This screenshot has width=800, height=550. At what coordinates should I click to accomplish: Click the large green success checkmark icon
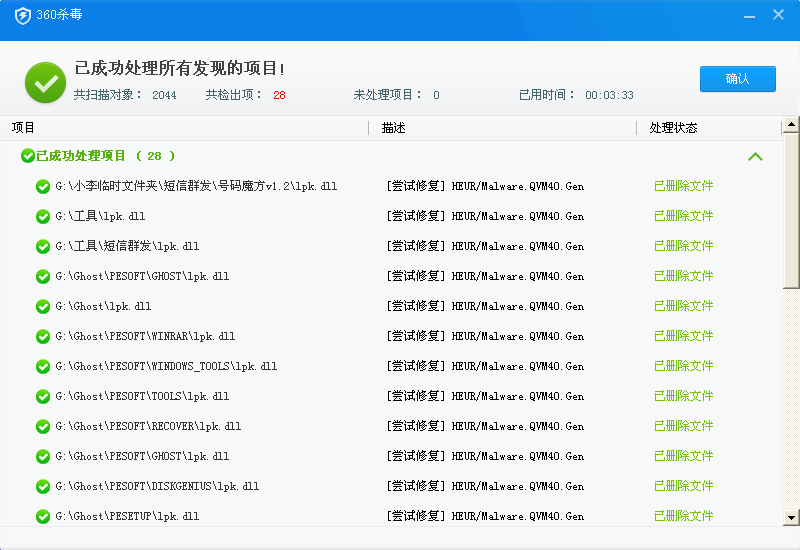45,83
